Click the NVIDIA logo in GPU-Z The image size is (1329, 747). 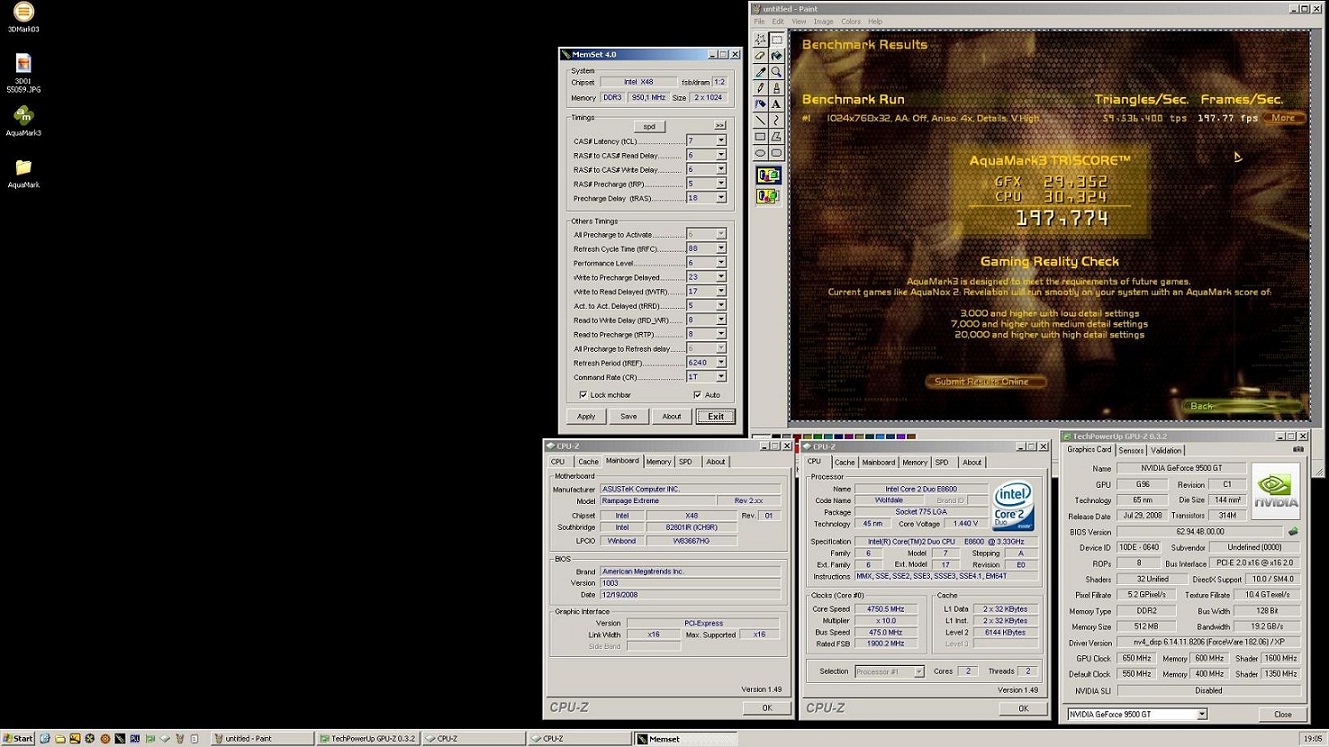click(x=1276, y=490)
